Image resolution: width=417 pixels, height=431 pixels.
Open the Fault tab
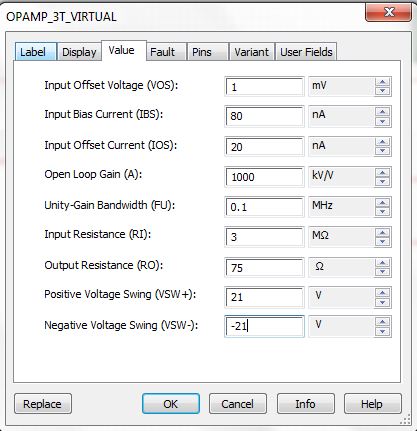click(x=166, y=52)
